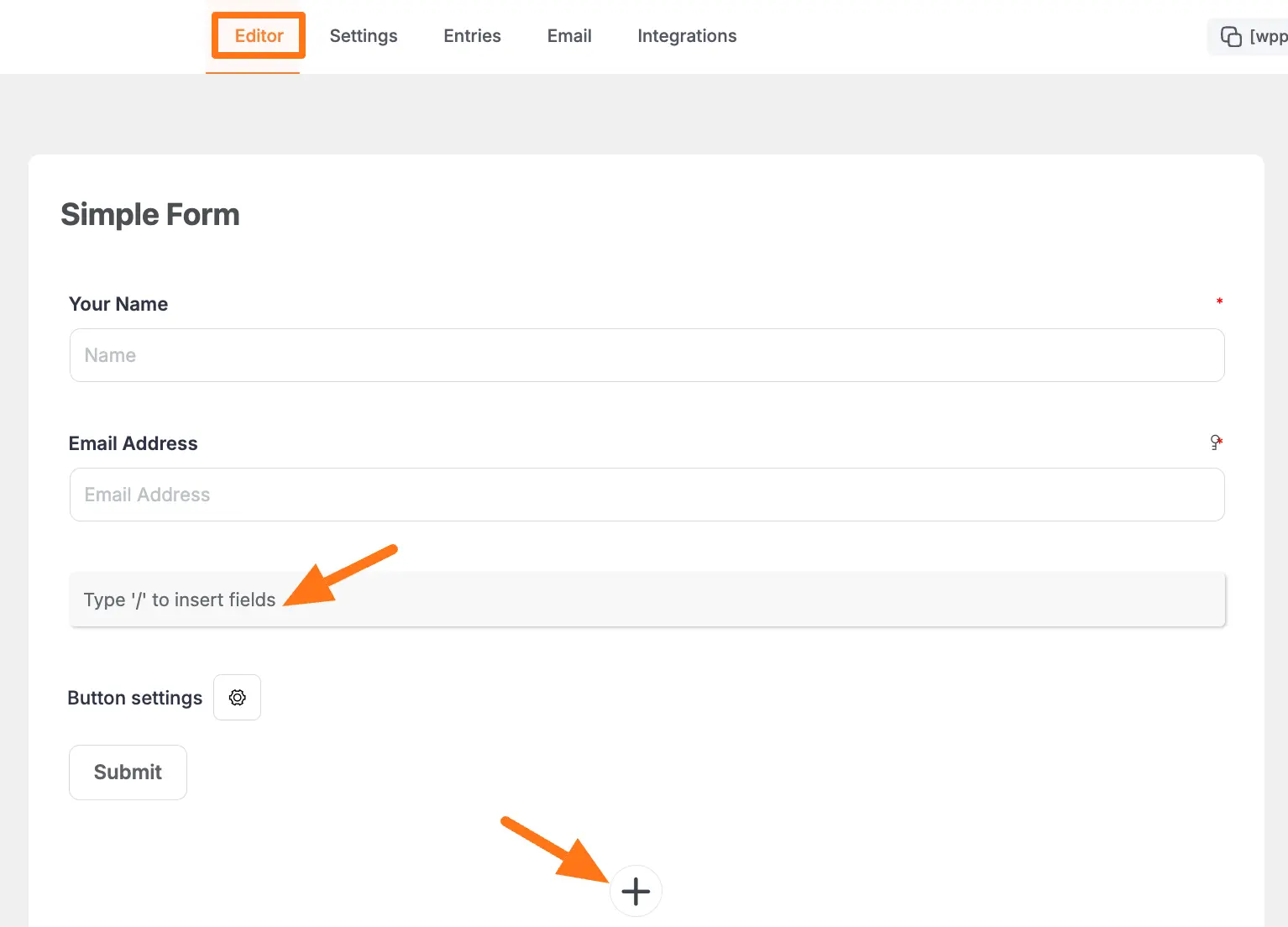Open button settings with the gear icon
Viewport: 1288px width, 927px height.
pyautogui.click(x=237, y=697)
